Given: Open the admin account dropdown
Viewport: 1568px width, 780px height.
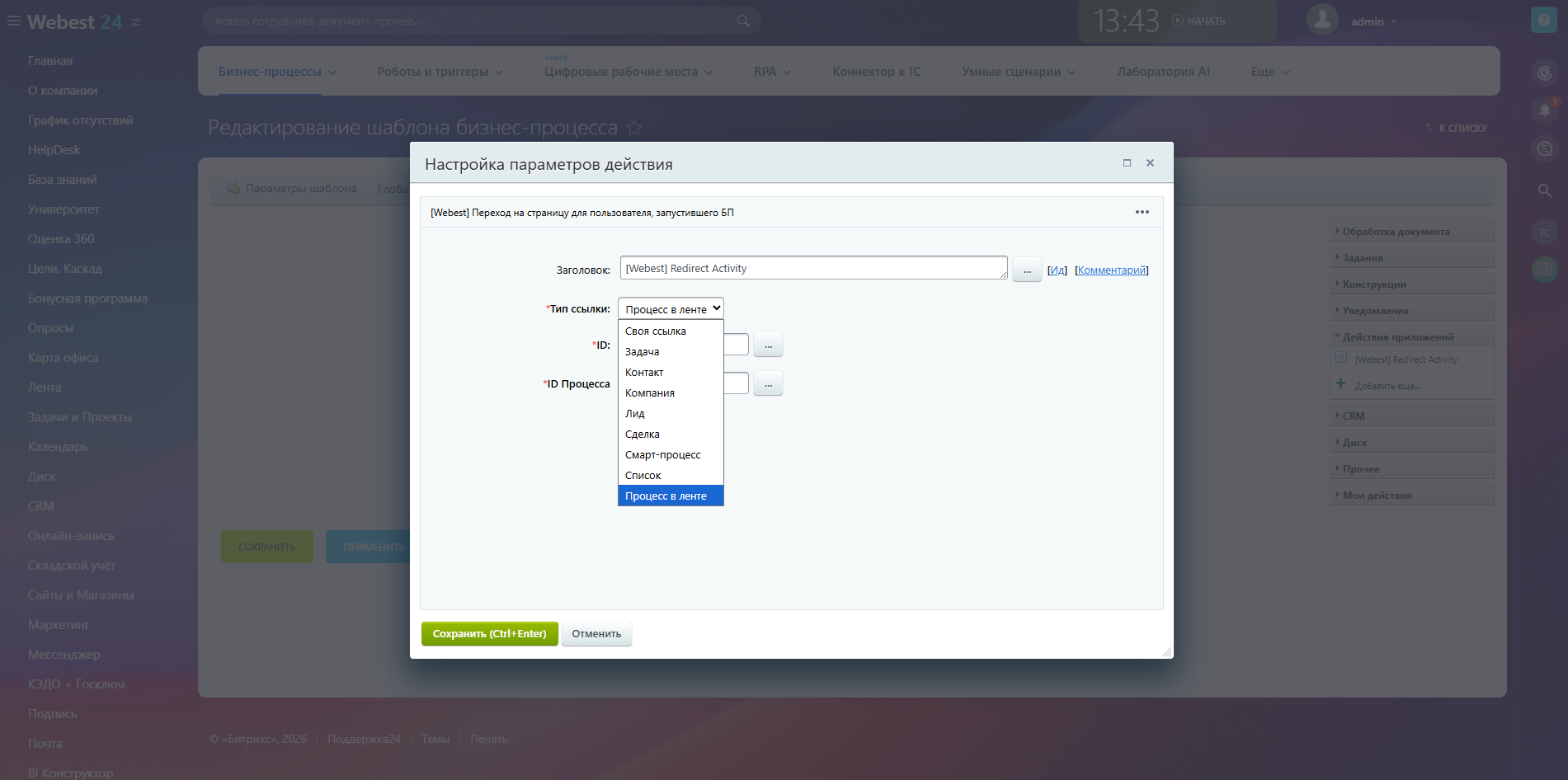Looking at the screenshot, I should point(1368,21).
